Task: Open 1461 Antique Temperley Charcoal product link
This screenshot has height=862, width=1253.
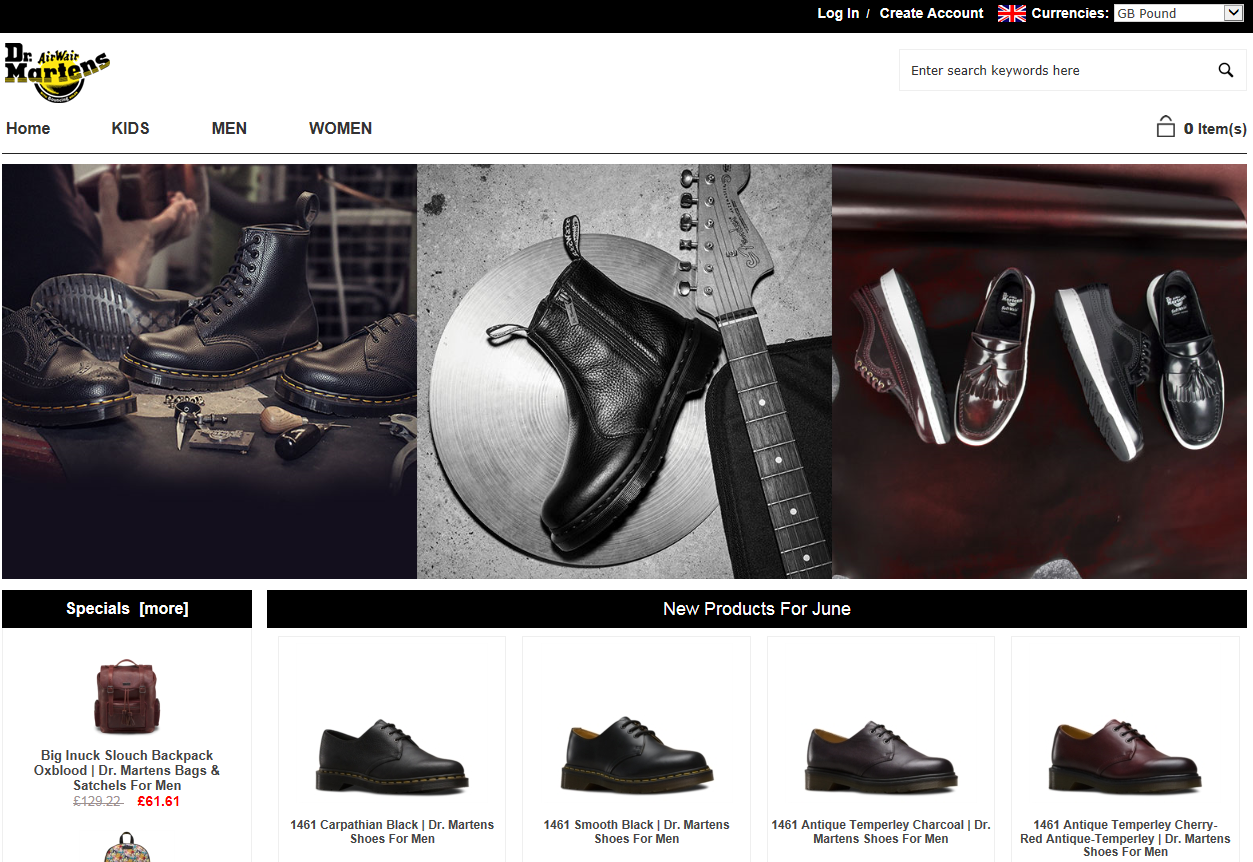Action: pos(881,832)
